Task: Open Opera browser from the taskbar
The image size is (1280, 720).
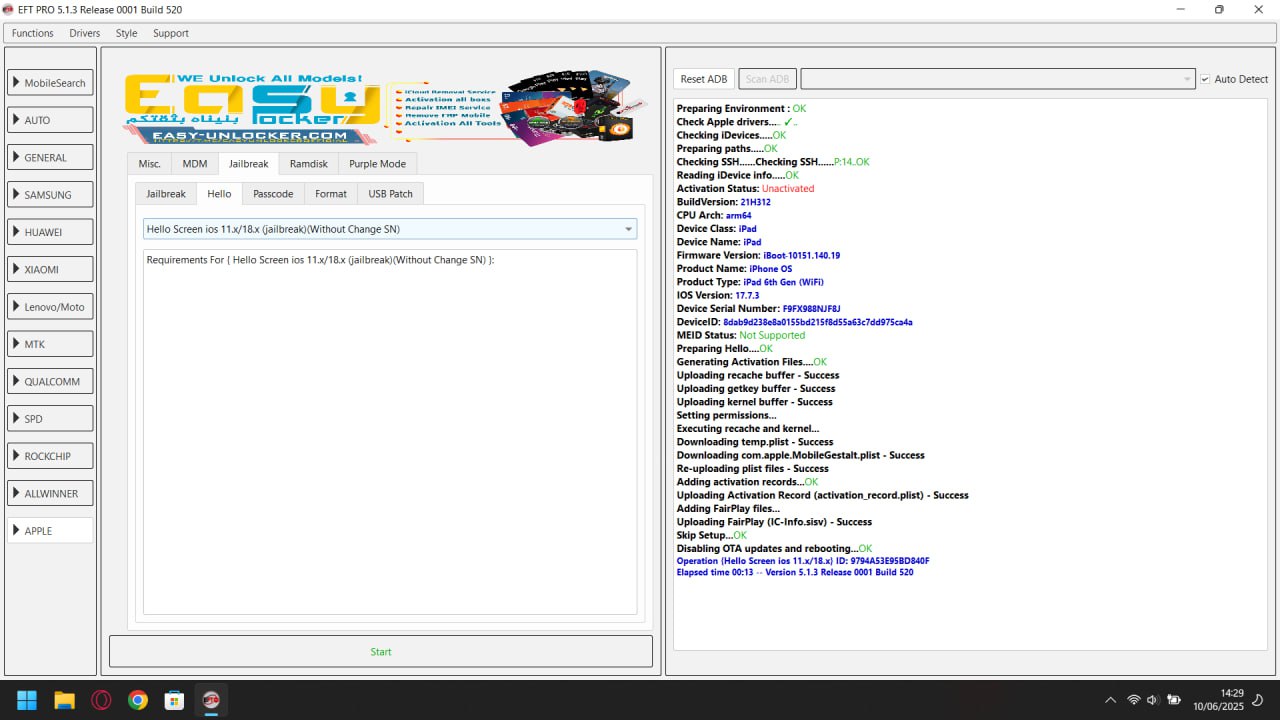Action: (x=101, y=700)
